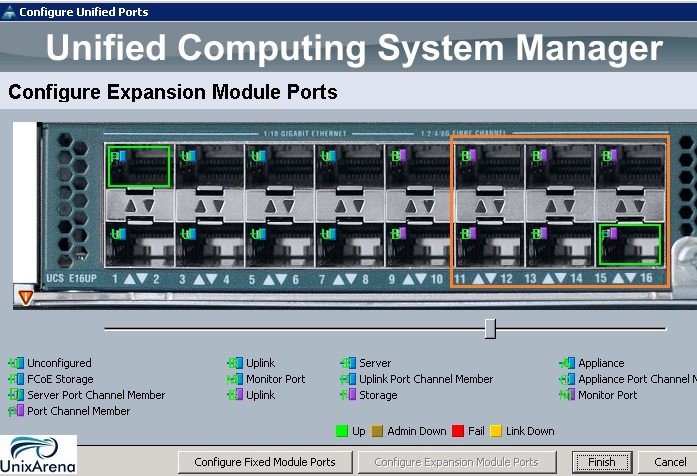The width and height of the screenshot is (697, 476).
Task: Select port 15 on the module
Action: (630, 166)
